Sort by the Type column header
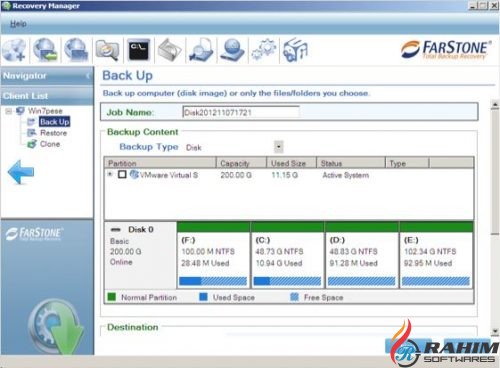500x368 pixels. pos(407,163)
